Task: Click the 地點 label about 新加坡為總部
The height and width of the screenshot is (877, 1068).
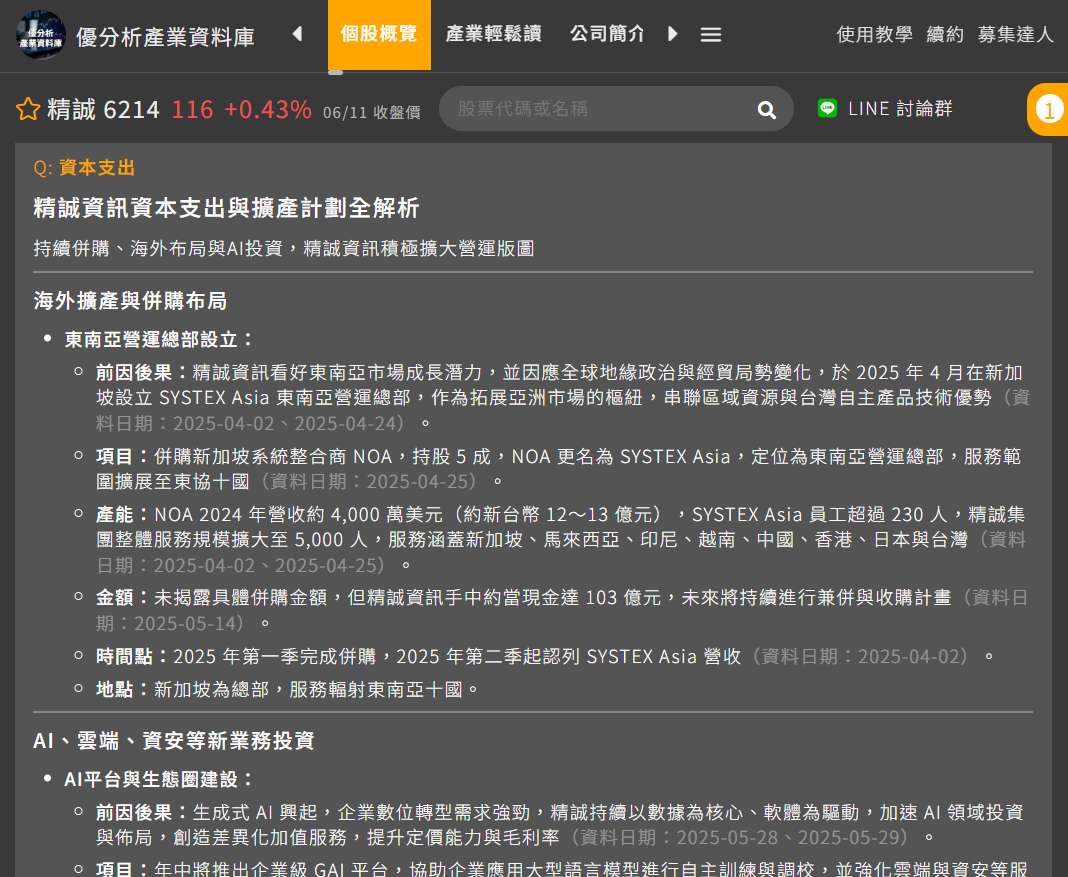Action: point(125,690)
